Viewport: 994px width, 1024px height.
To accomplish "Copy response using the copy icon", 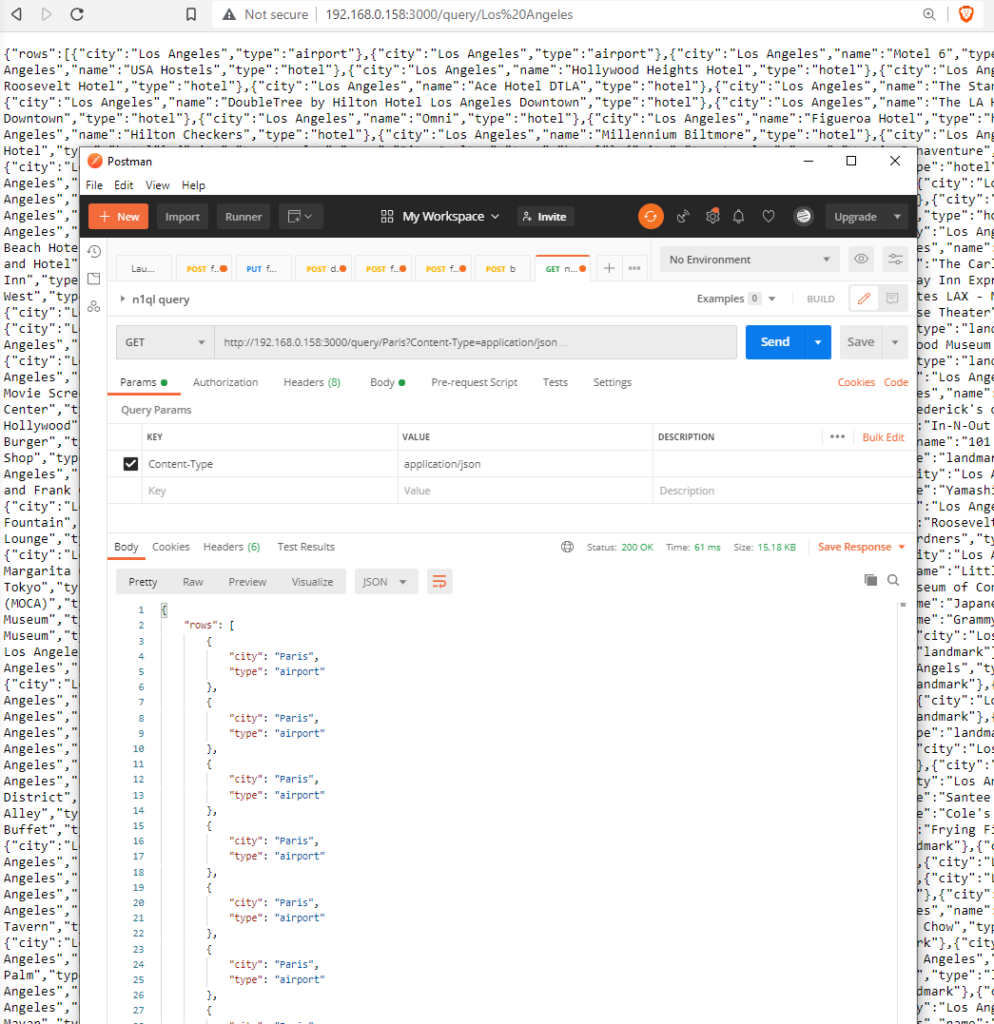I will pos(870,580).
